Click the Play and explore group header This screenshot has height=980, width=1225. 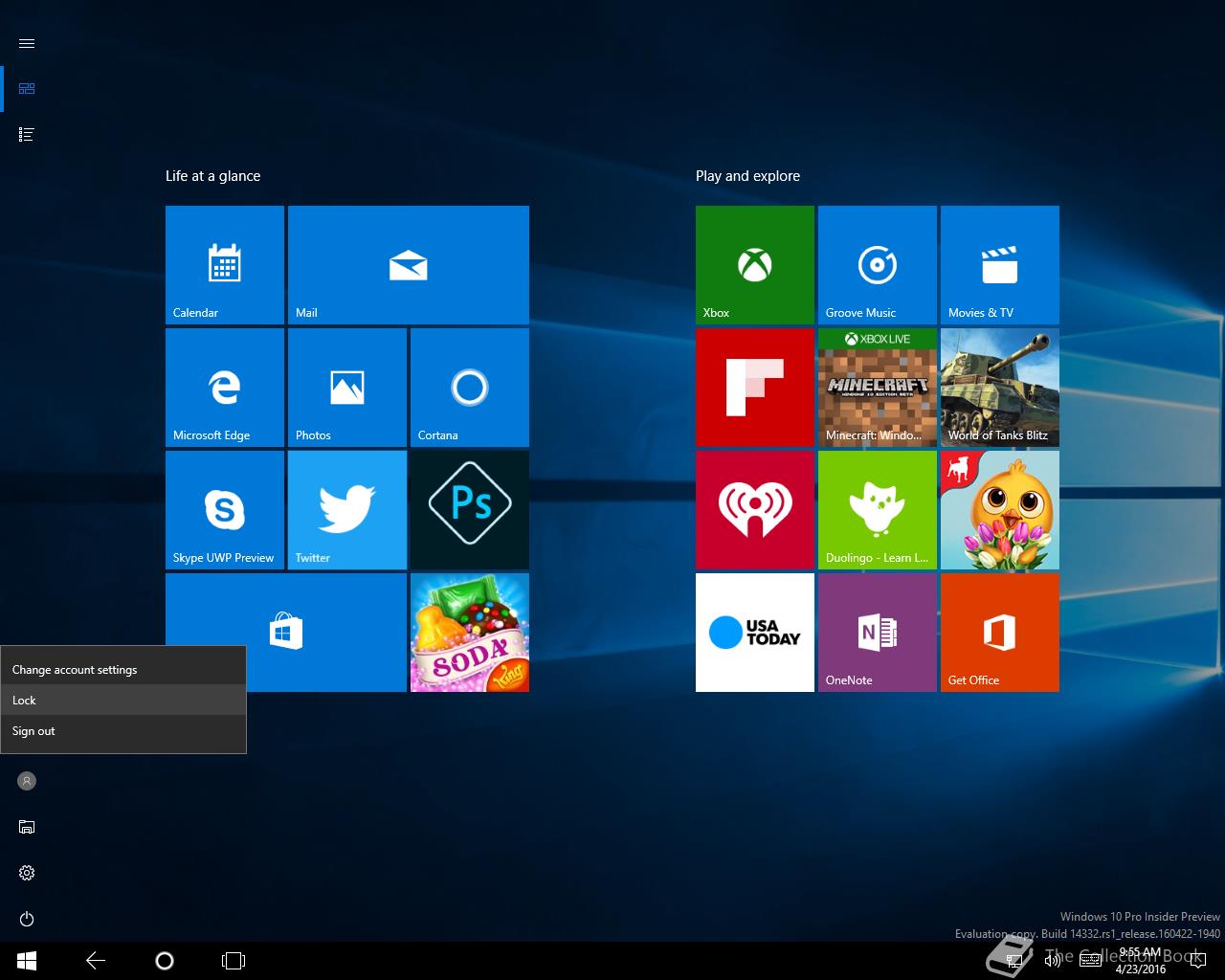(x=747, y=176)
